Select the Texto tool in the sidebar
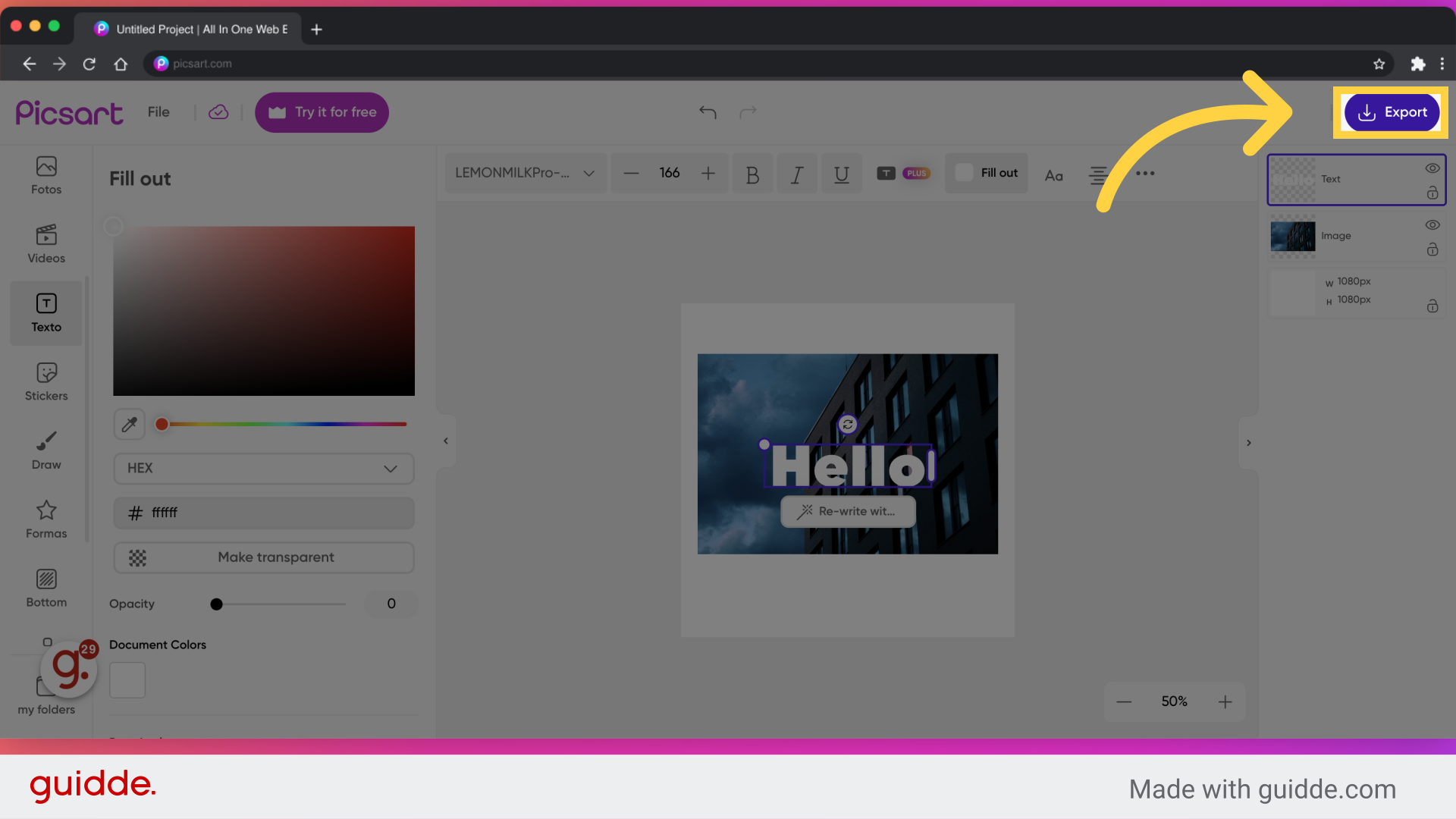Screen dimensions: 1456x819 coord(45,312)
